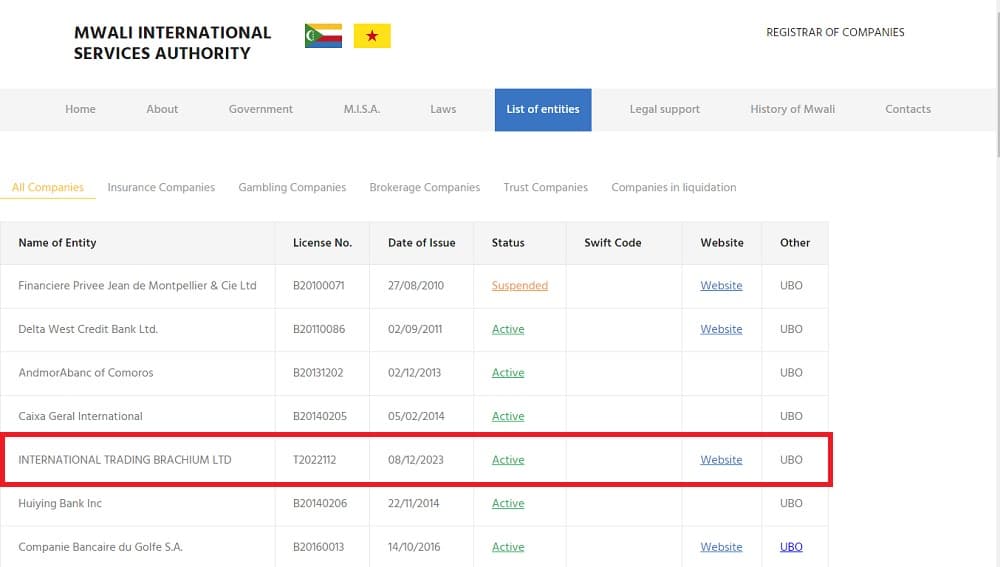Click UBO in the Huiying Bank Inc row
The height and width of the screenshot is (567, 1000).
(791, 503)
